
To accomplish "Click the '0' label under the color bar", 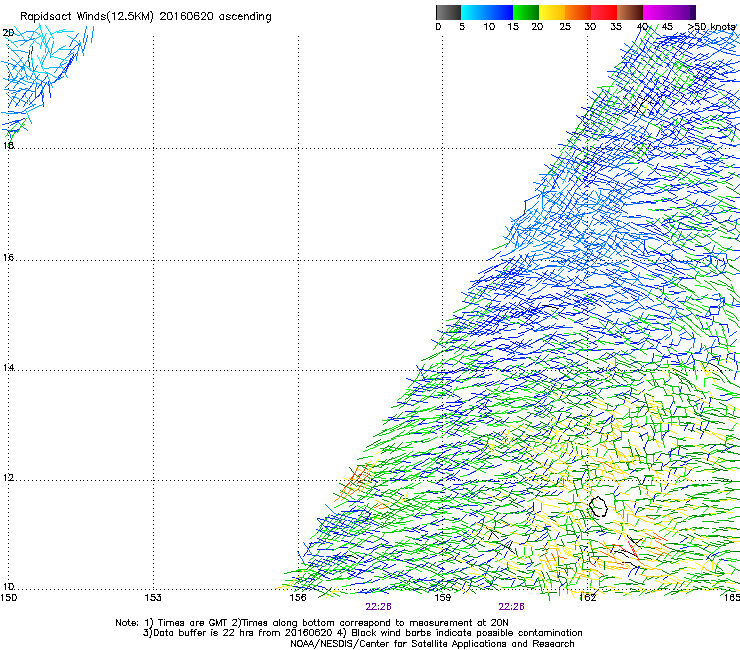I will coord(438,26).
